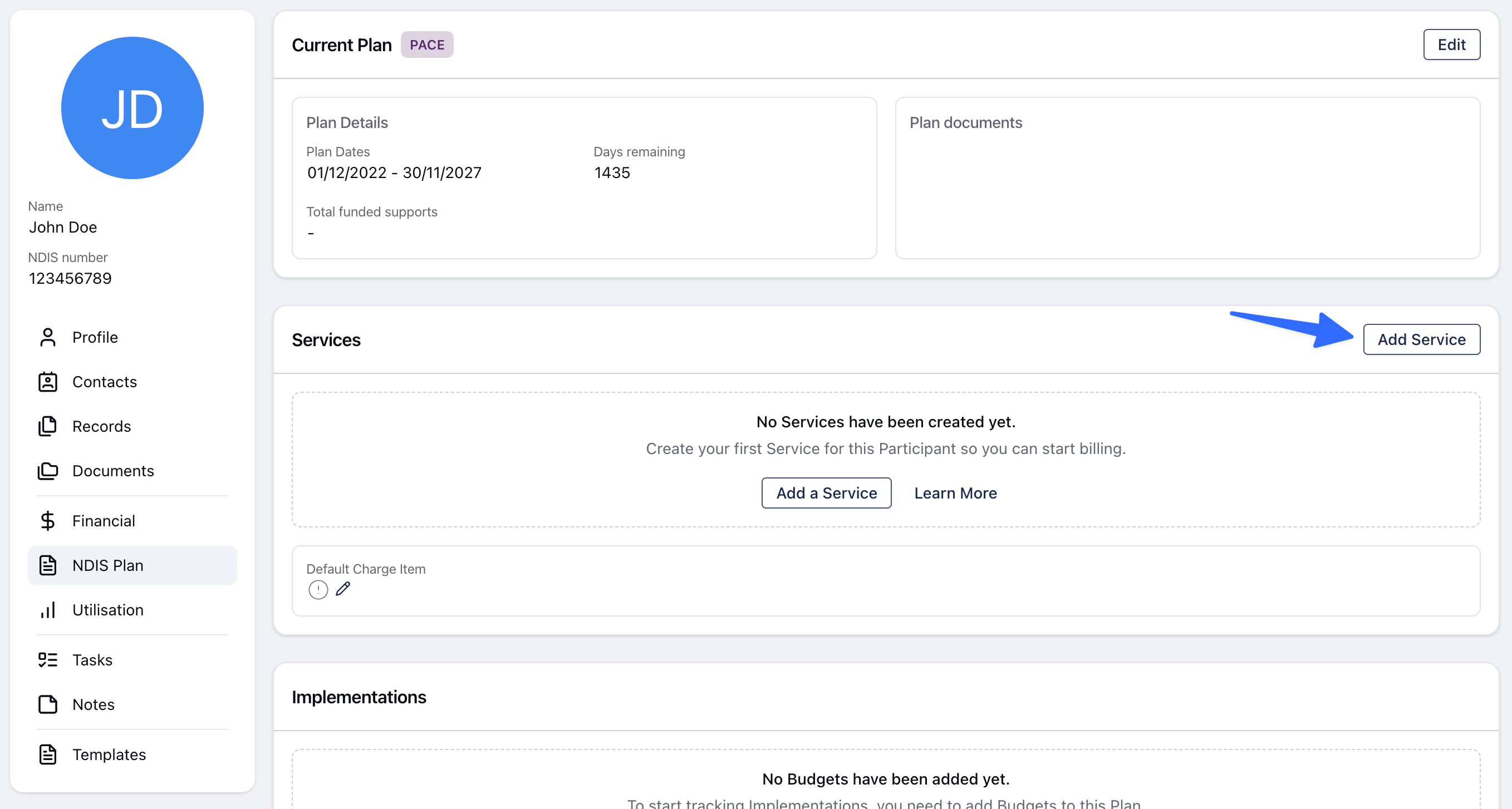This screenshot has width=1512, height=809.
Task: Open the Profile menu item
Action: coord(132,337)
